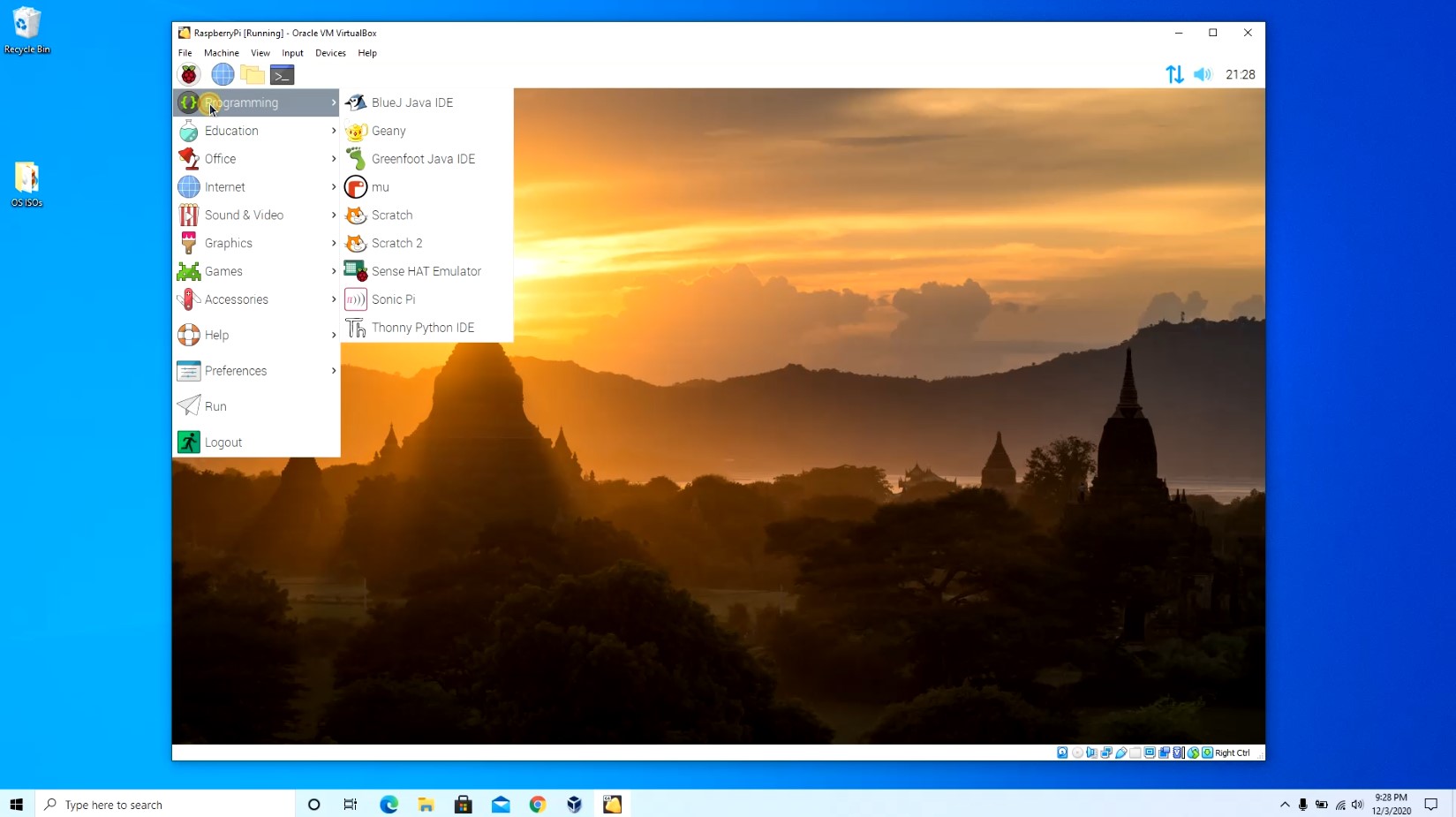This screenshot has height=817, width=1456.
Task: Click the hard disk activity icon in VM status bar
Action: coord(1062,753)
